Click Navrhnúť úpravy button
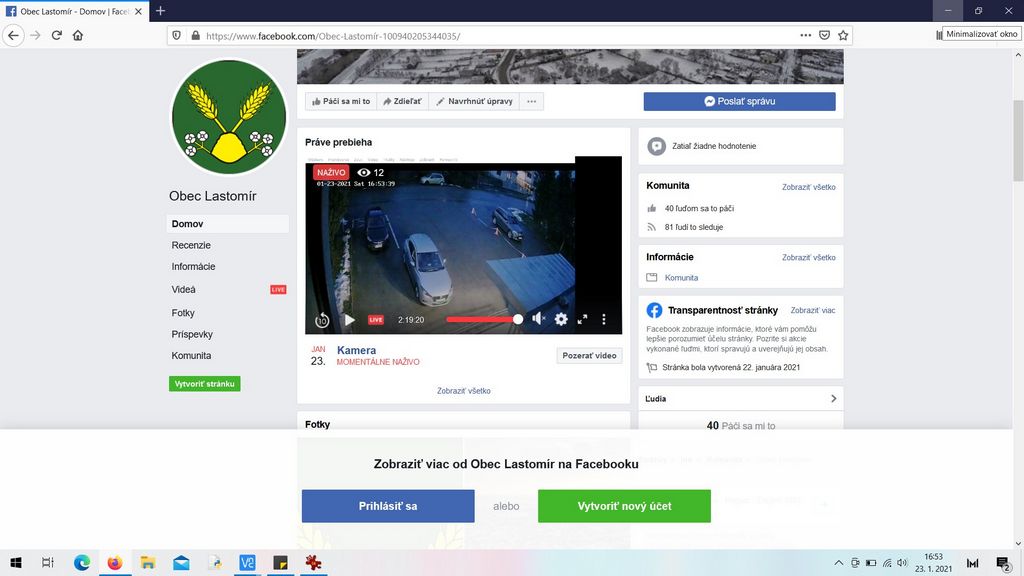 pos(474,101)
